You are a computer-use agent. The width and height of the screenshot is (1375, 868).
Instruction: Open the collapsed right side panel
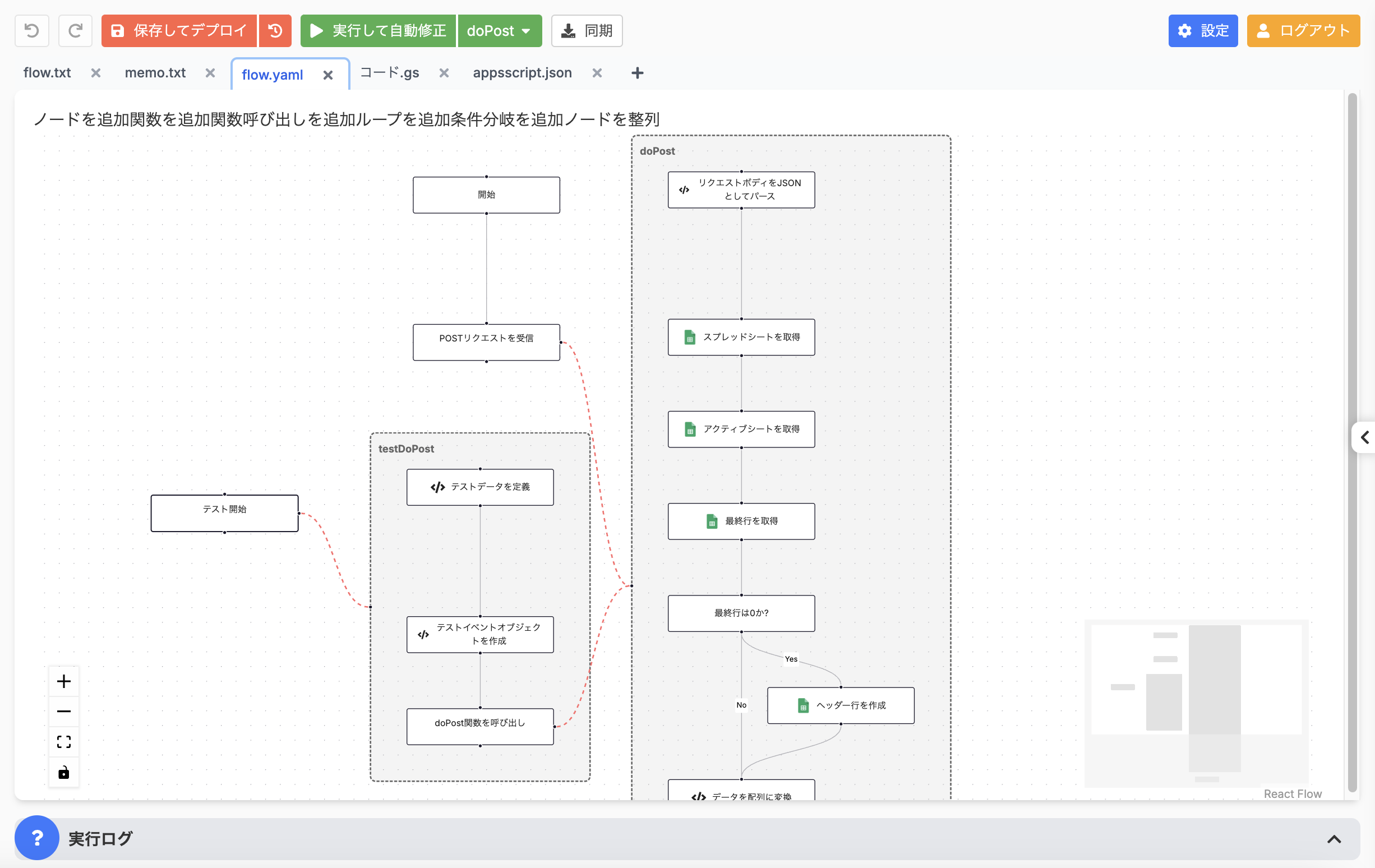click(x=1364, y=437)
